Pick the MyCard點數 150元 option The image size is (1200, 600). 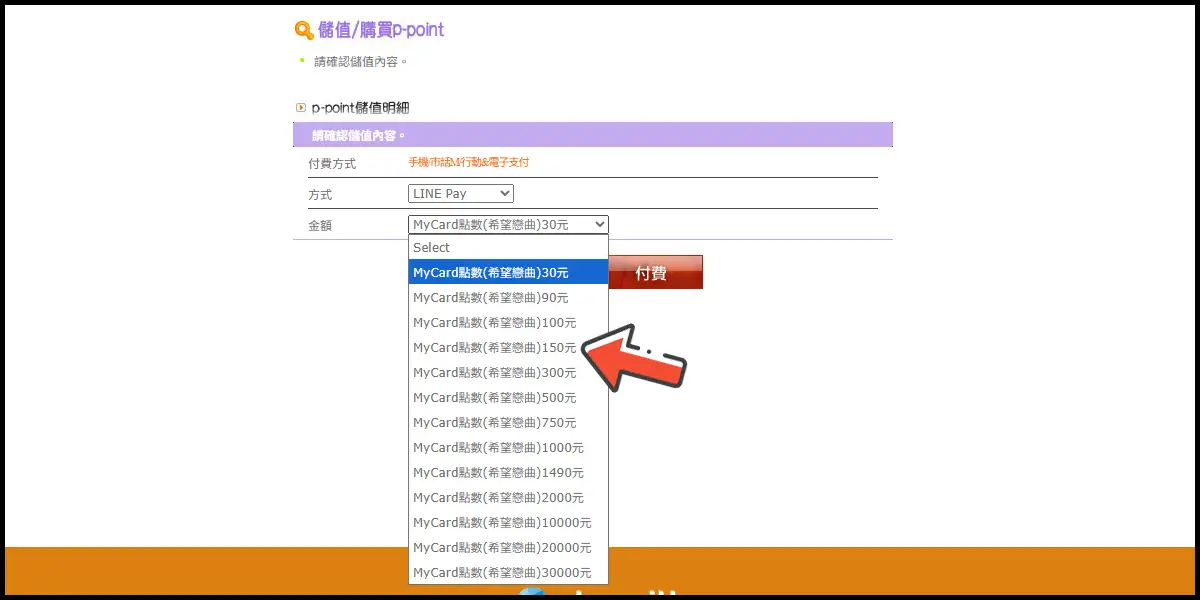click(x=496, y=347)
